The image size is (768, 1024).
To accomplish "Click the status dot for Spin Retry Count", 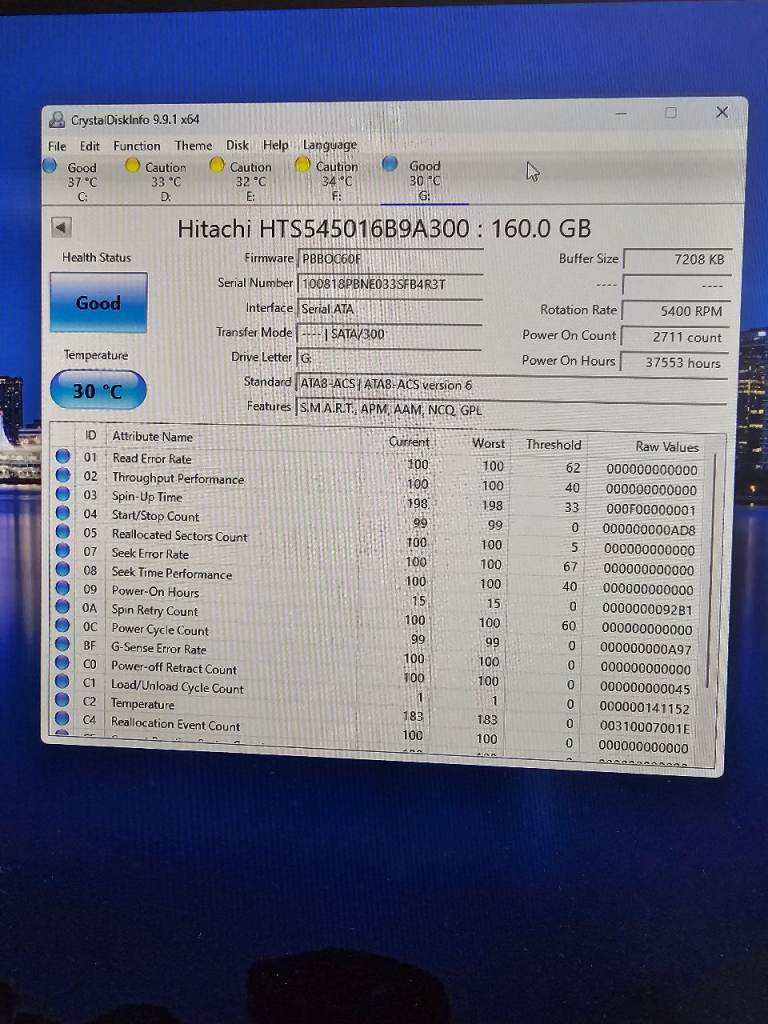I will click(x=62, y=607).
